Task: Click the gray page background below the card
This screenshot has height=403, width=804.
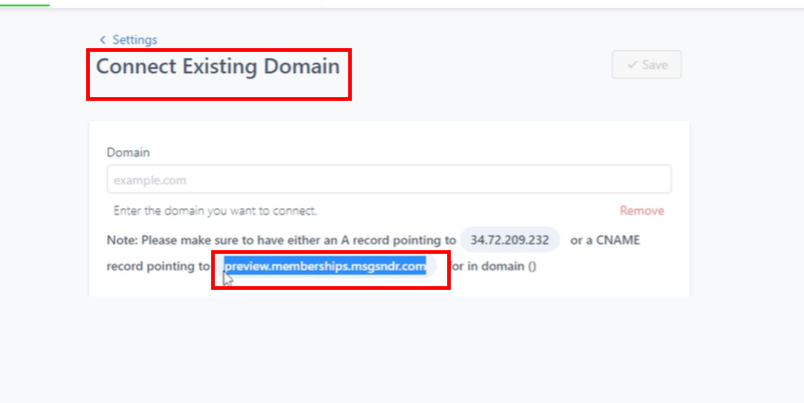Action: (x=400, y=350)
